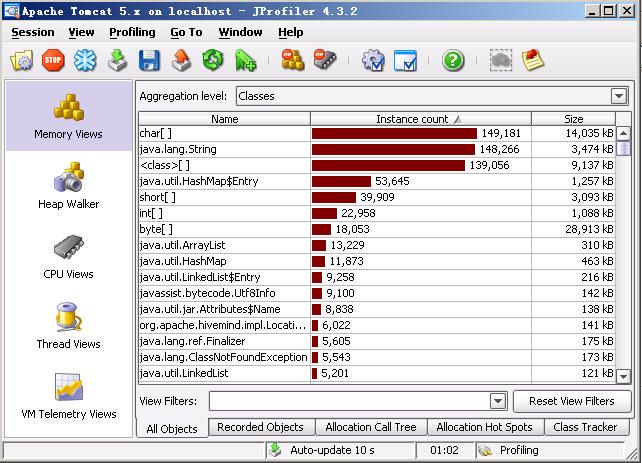Select the java.util.LinkedList$Entry row
642x463 pixels.
pos(377,277)
